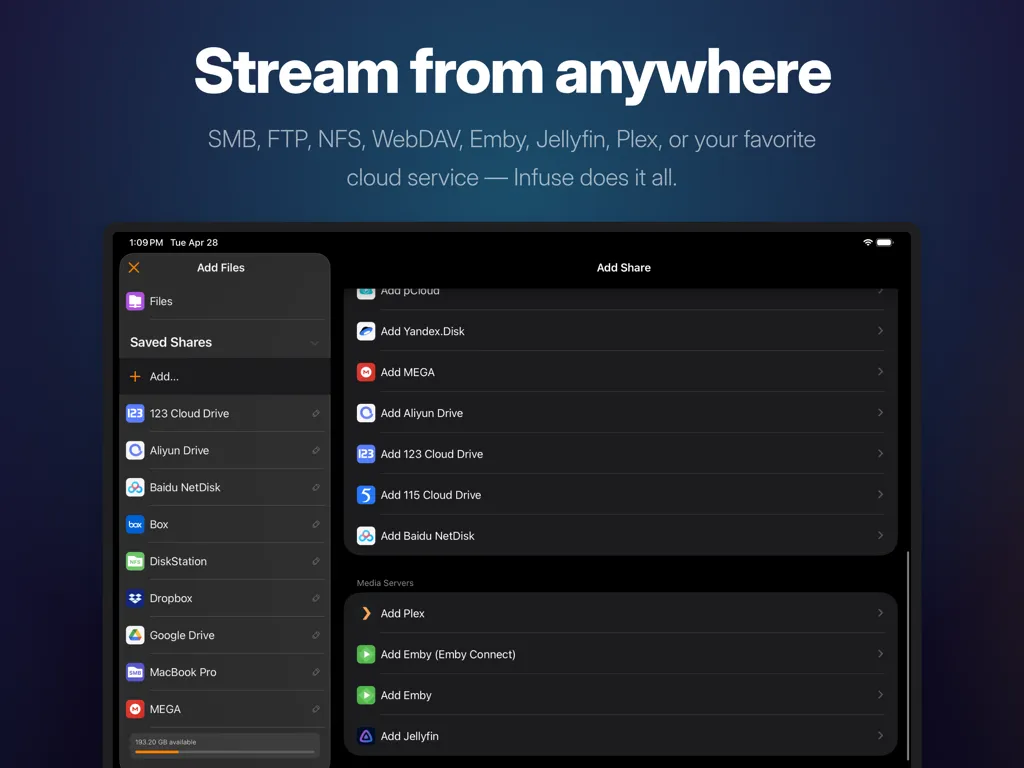Viewport: 1024px width, 768px height.
Task: Select the Add MEGA red icon
Action: (366, 372)
